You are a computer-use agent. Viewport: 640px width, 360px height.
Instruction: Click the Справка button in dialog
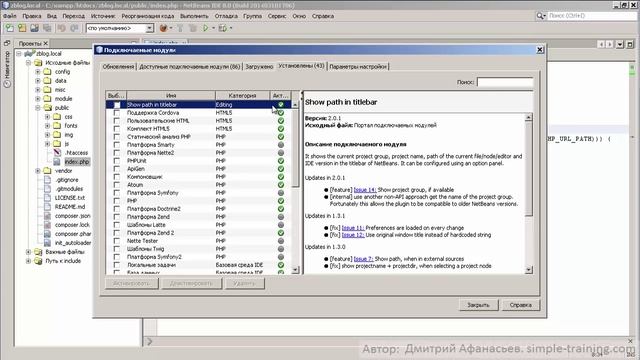point(520,305)
